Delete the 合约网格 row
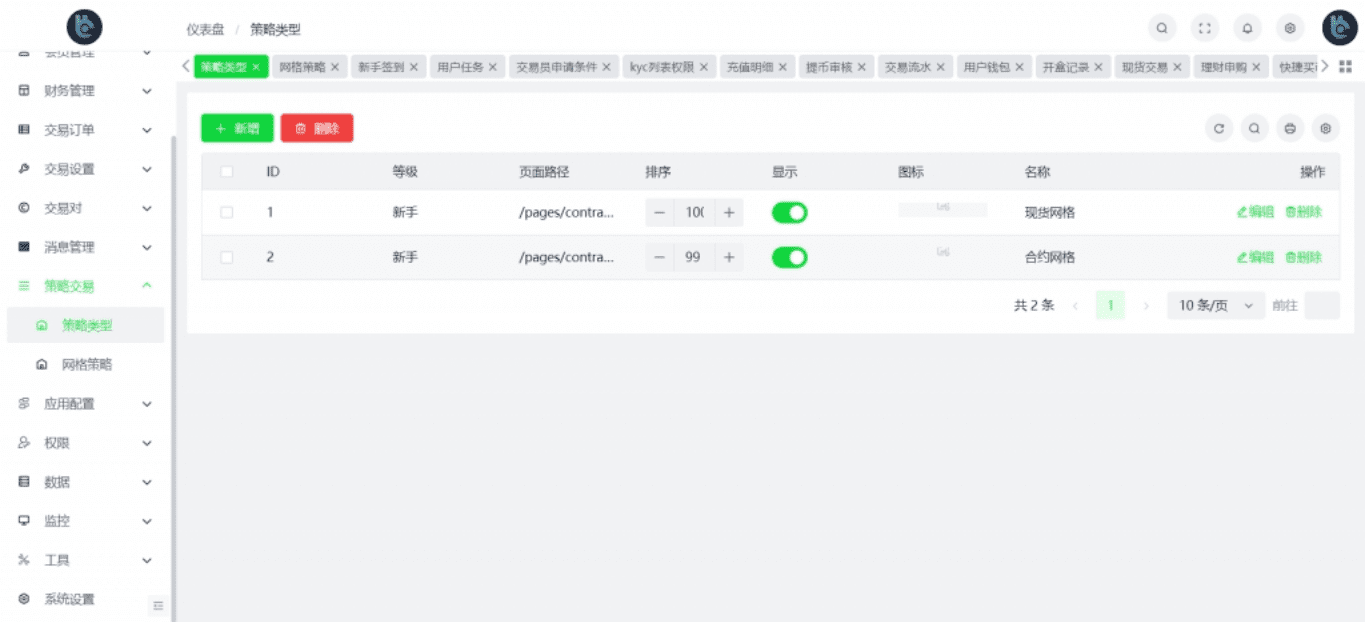The height and width of the screenshot is (623, 1365). (x=1304, y=257)
